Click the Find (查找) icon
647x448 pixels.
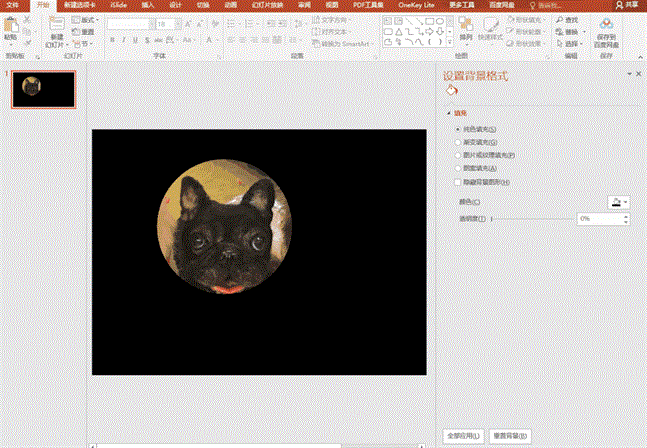pos(558,19)
